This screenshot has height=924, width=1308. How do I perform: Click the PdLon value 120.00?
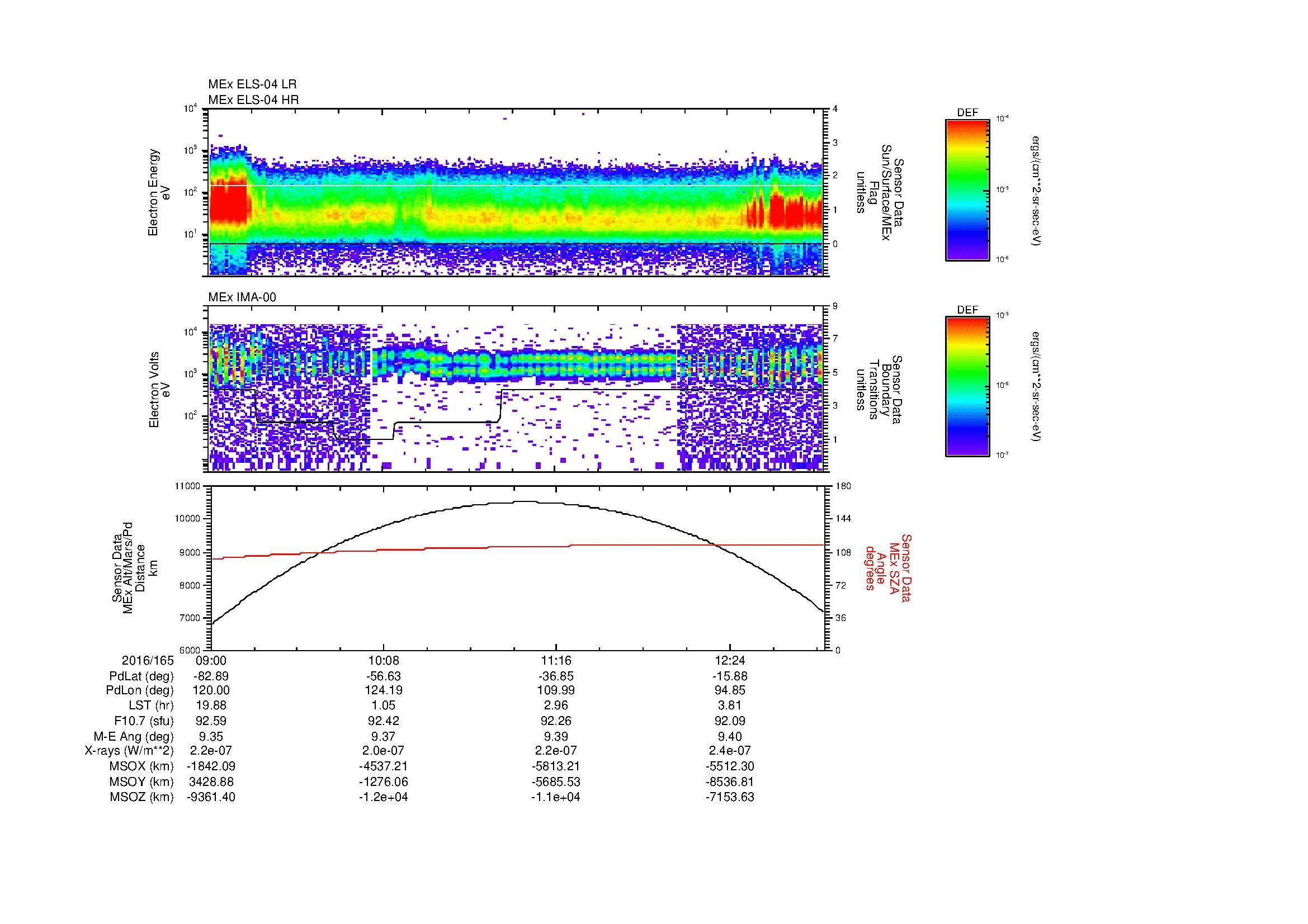(211, 690)
